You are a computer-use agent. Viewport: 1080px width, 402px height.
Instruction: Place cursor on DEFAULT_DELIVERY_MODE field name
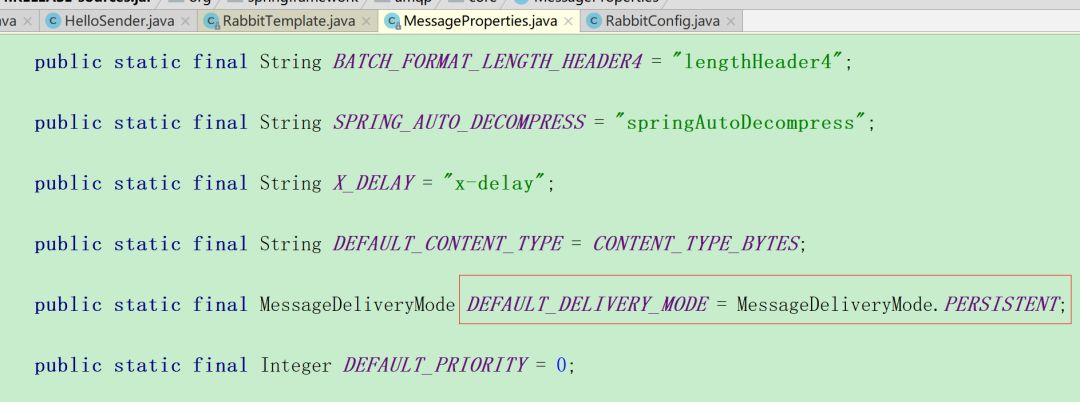pos(587,304)
